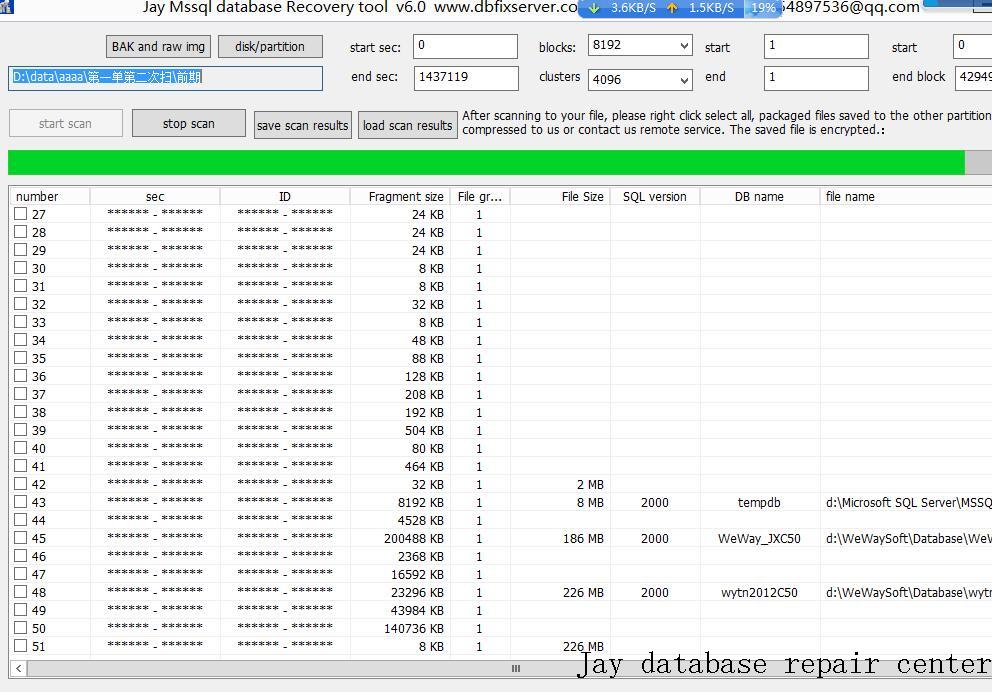Load scan results from file
Image resolution: width=992 pixels, height=692 pixels.
click(x=407, y=125)
